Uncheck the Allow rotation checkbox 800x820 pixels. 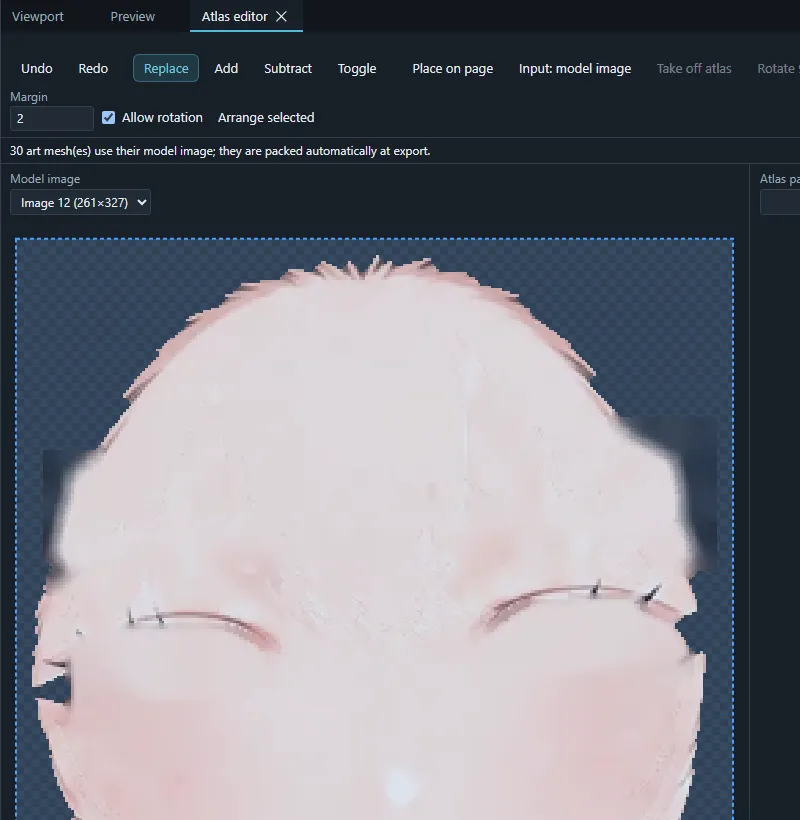[108, 118]
